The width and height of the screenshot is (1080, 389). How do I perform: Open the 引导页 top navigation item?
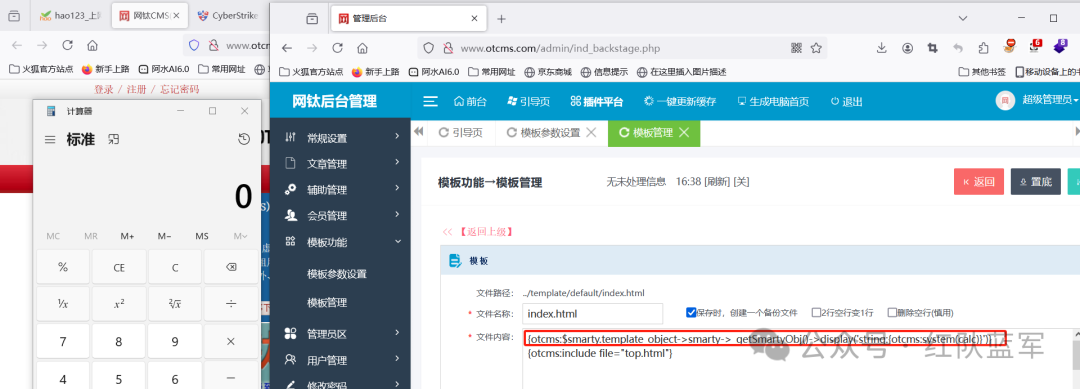tap(528, 102)
